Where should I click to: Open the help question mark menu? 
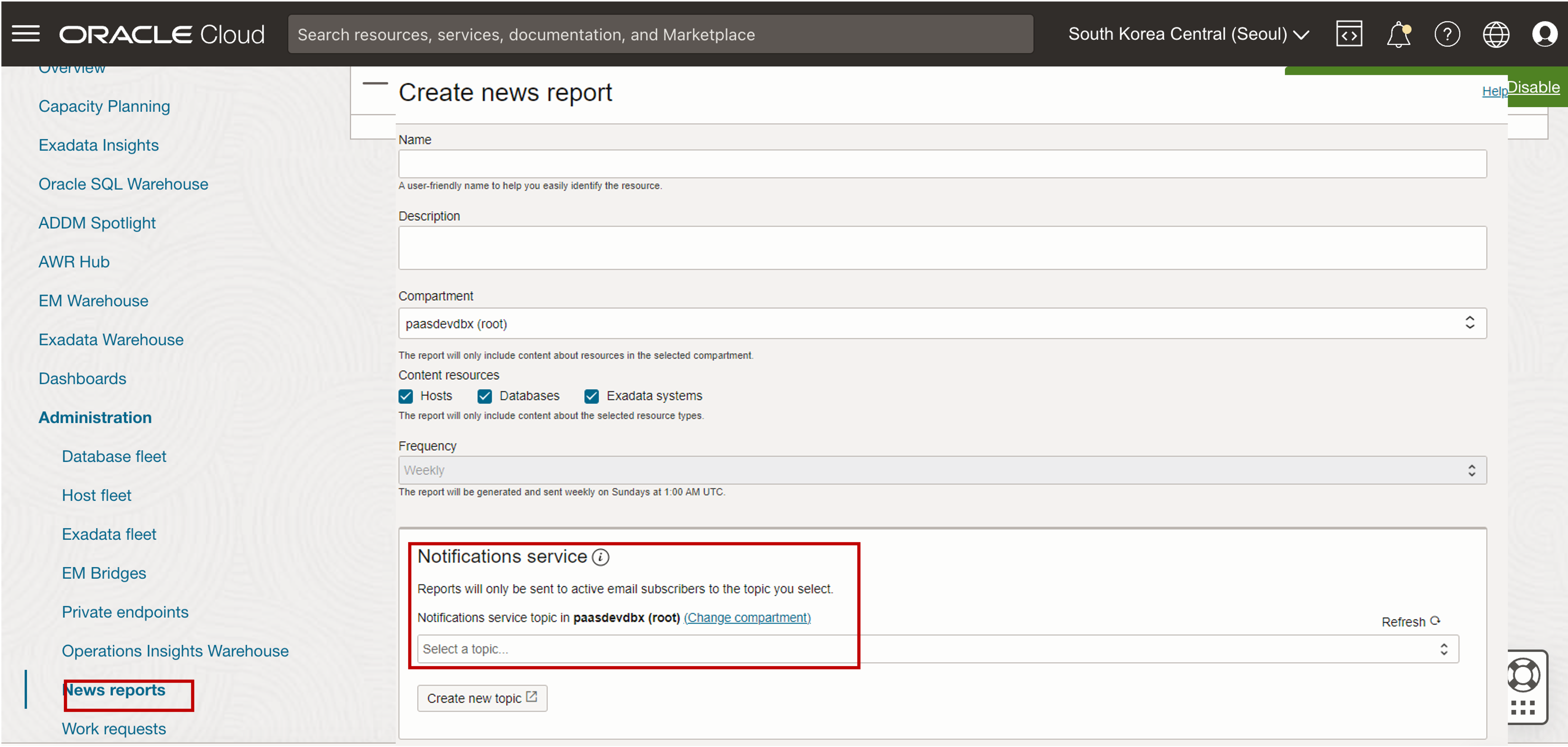1447,34
